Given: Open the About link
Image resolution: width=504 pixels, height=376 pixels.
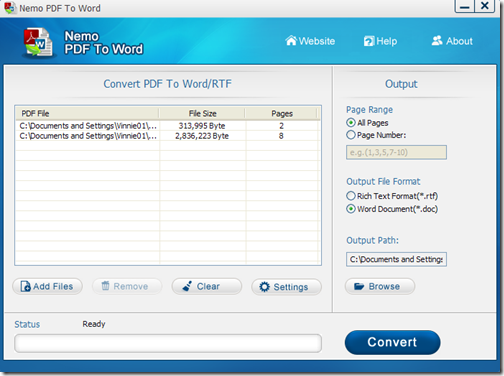Looking at the screenshot, I should (x=452, y=41).
